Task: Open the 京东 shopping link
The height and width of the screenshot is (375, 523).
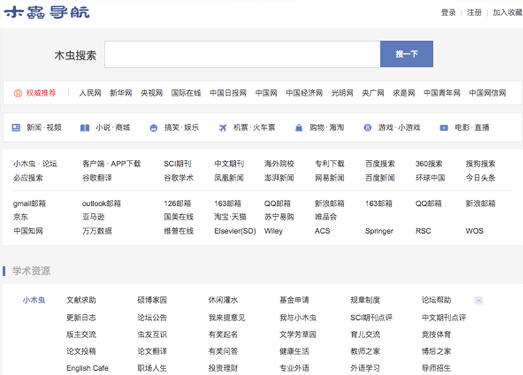Action: (21, 217)
